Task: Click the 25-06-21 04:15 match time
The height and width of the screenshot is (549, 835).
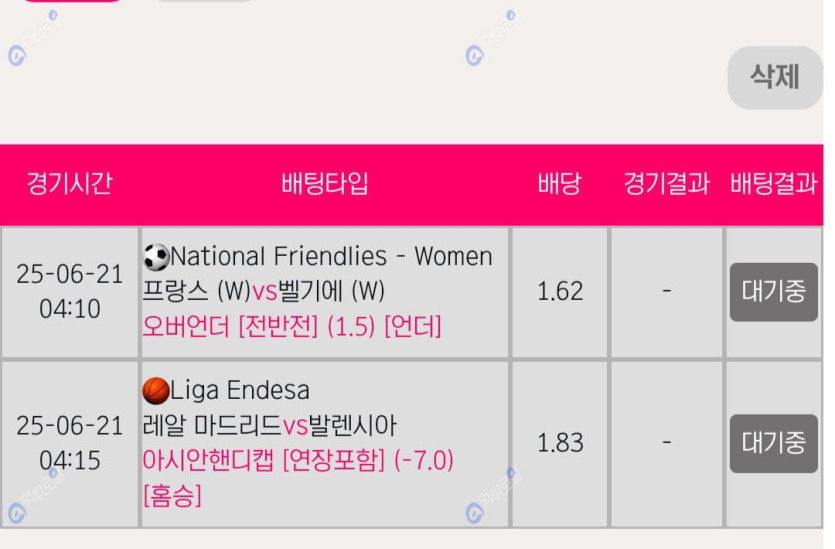Action: [x=70, y=444]
